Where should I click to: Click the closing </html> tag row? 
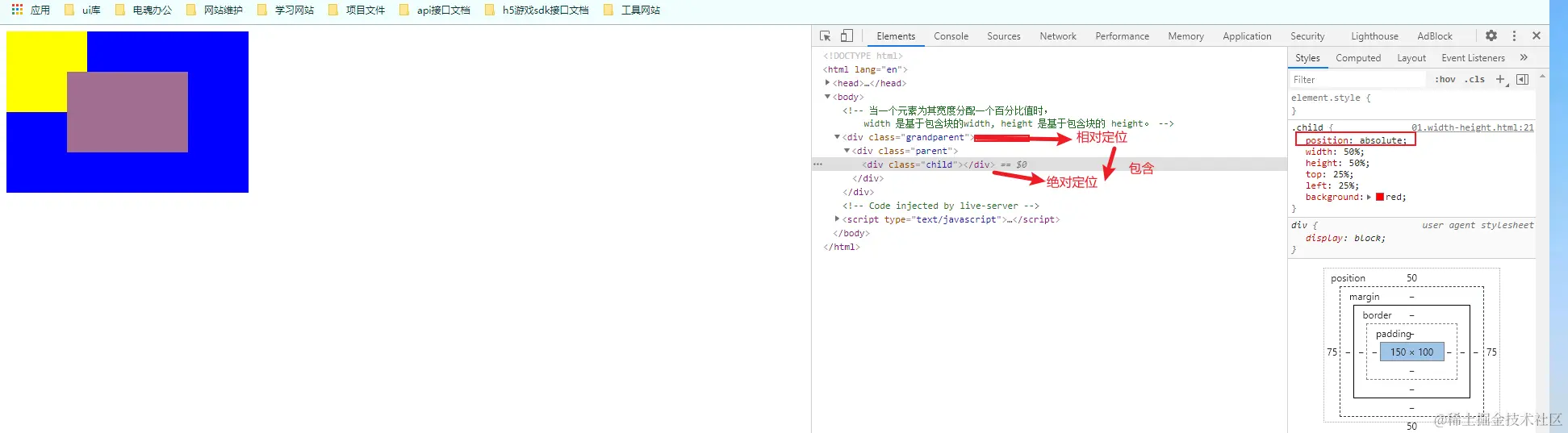coord(842,247)
